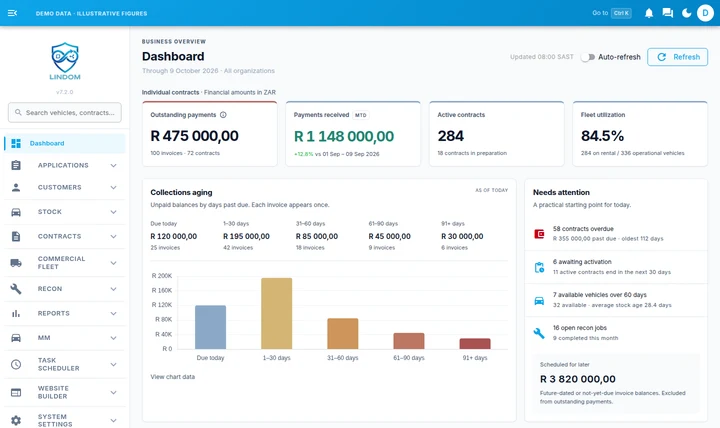
Task: Click the Go to Ctrl K shortcut
Action: click(612, 13)
